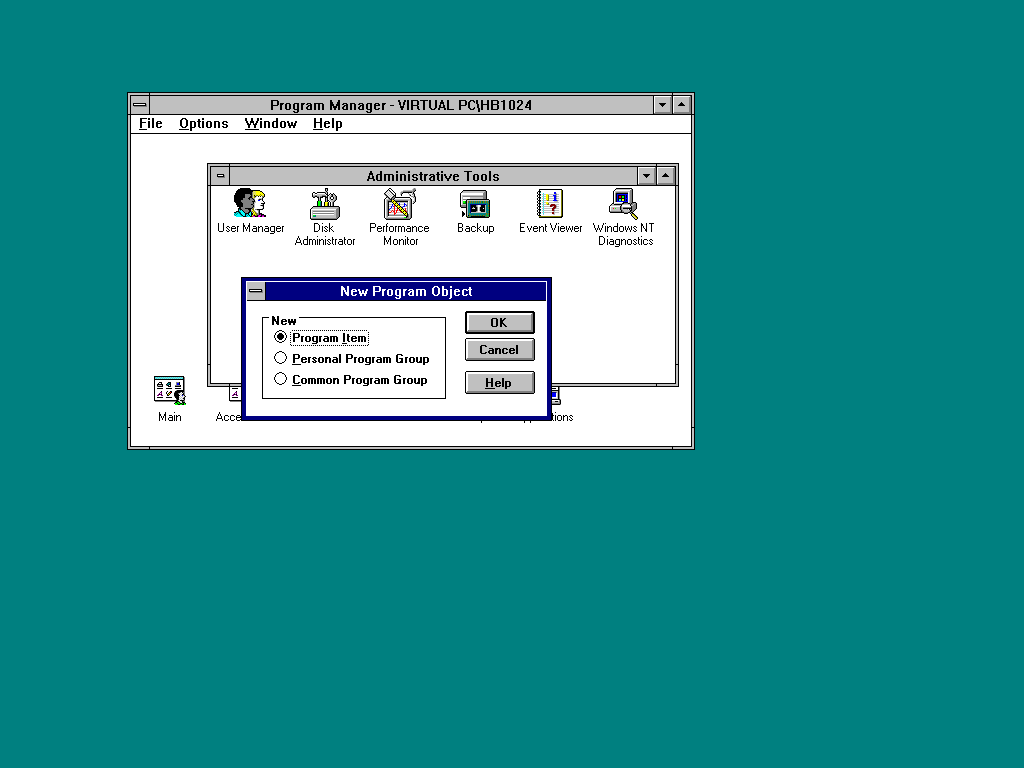The height and width of the screenshot is (768, 1024).
Task: Open the Administrative Tools control menu box
Action: point(220,176)
